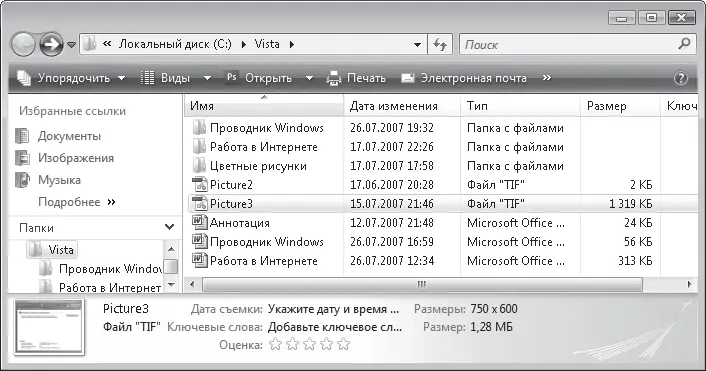Click the Изображения icon in favorites

point(23,158)
